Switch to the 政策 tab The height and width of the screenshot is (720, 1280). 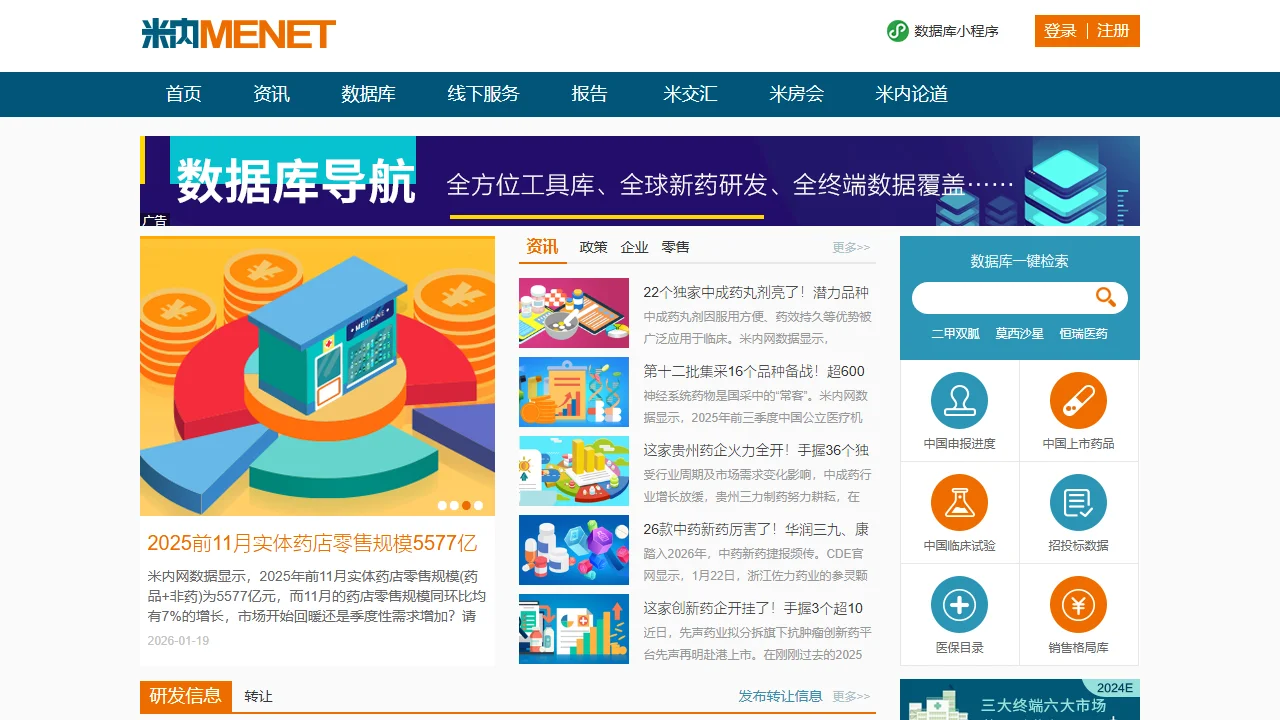[593, 247]
